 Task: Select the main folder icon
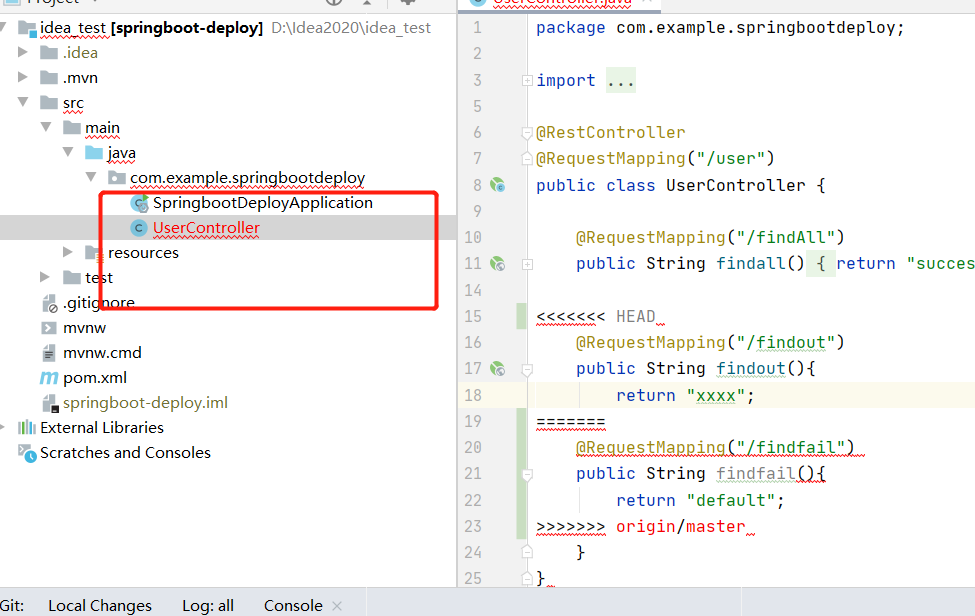[72, 127]
